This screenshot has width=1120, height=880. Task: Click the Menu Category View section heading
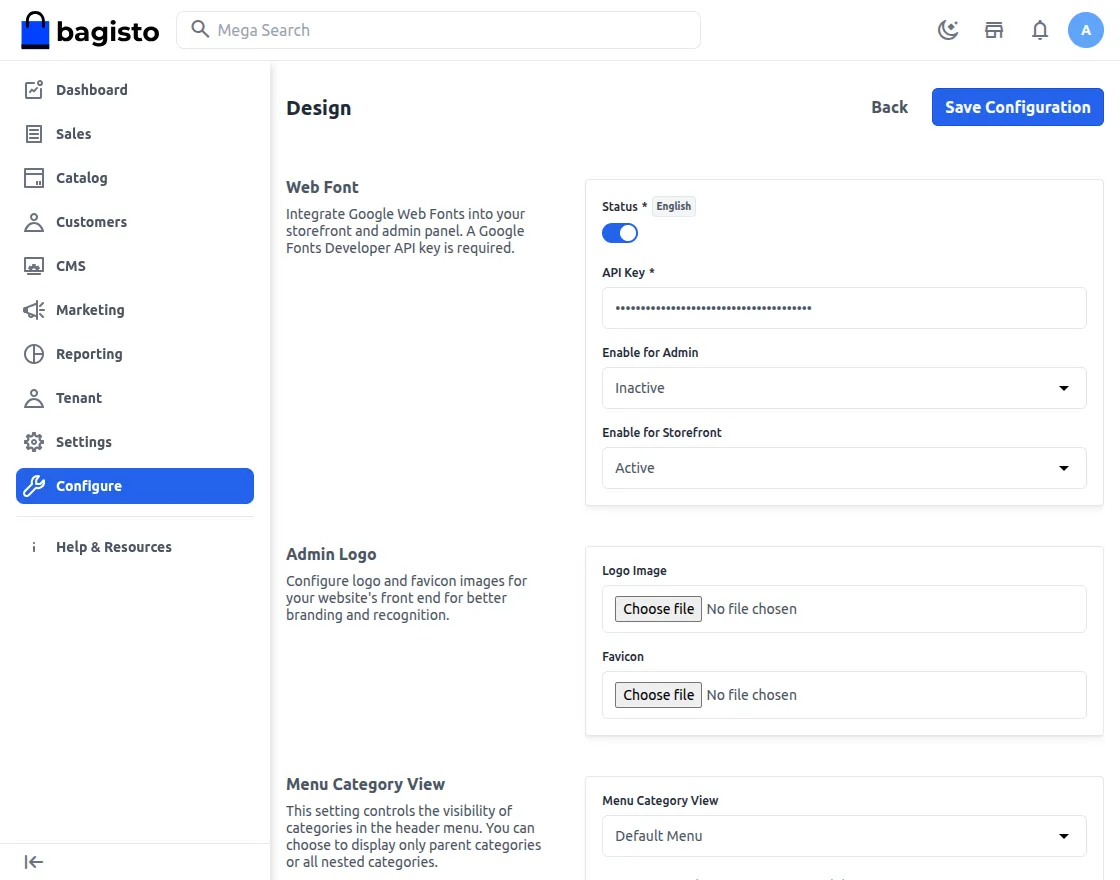[365, 784]
